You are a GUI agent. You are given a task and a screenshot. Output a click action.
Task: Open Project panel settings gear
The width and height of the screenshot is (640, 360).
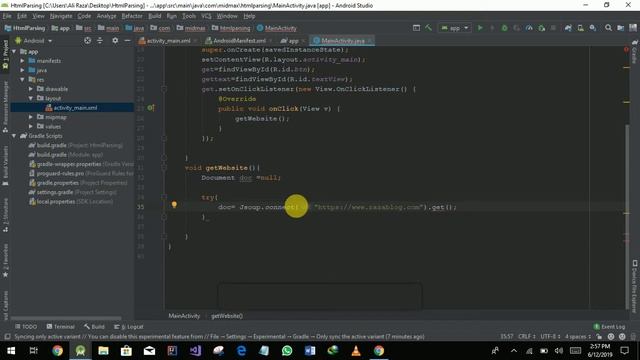[115, 40]
